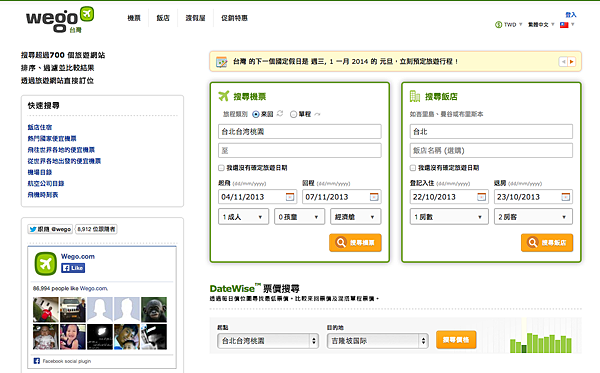Click the calendar icon in holiday banner

click(222, 62)
